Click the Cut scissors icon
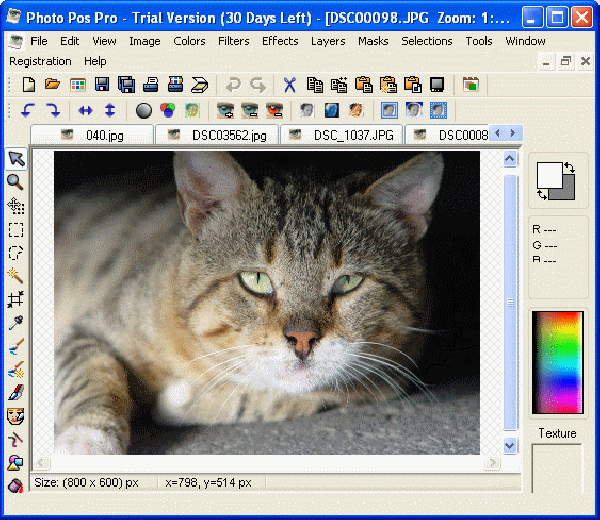Viewport: 600px width, 520px height. pyautogui.click(x=289, y=85)
